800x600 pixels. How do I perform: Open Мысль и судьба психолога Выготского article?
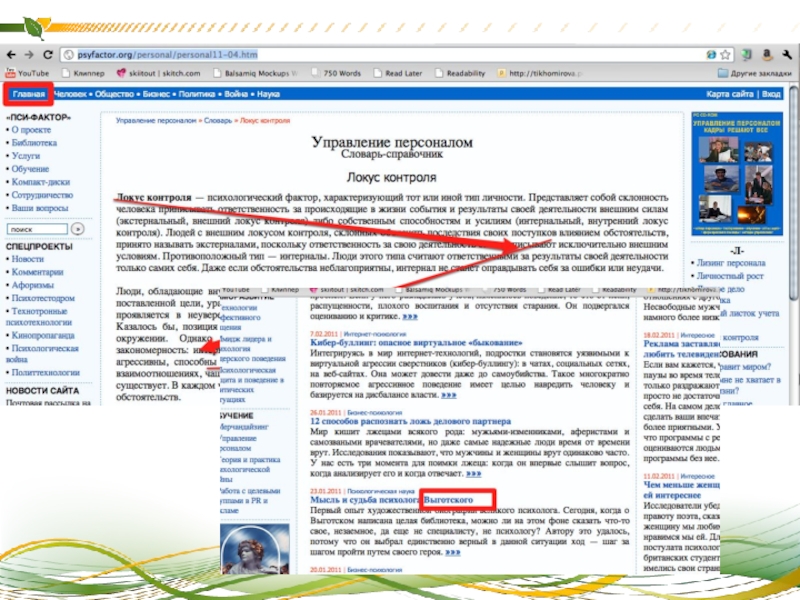click(x=392, y=499)
